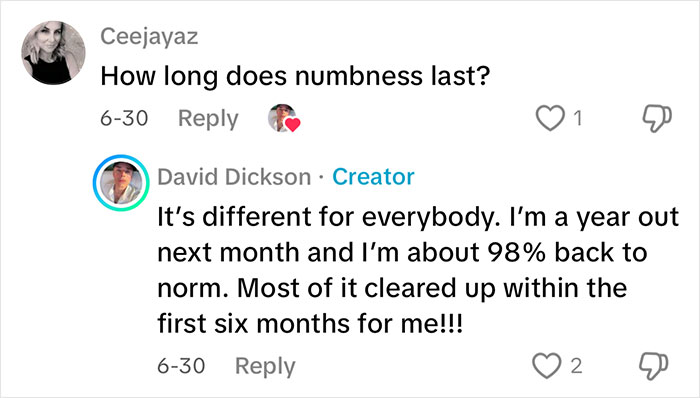The image size is (700, 398).
Task: Click the creator-liked badge with the red heart
Action: tap(284, 118)
